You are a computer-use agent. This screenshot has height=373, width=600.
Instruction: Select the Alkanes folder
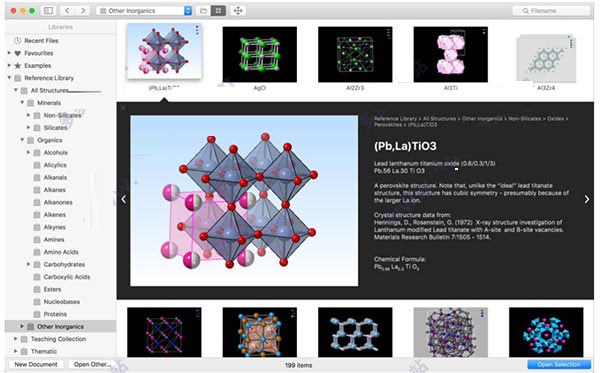pyautogui.click(x=49, y=190)
